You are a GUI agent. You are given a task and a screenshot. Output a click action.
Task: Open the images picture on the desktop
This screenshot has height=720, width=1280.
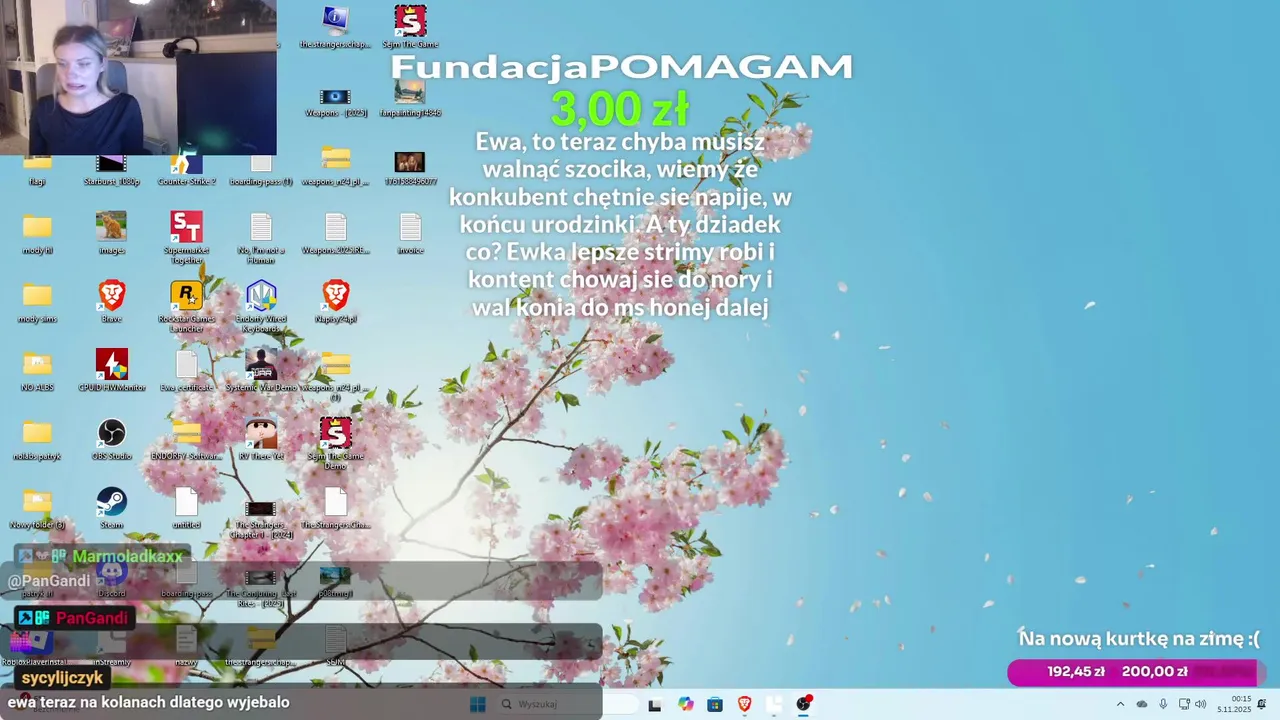[111, 232]
